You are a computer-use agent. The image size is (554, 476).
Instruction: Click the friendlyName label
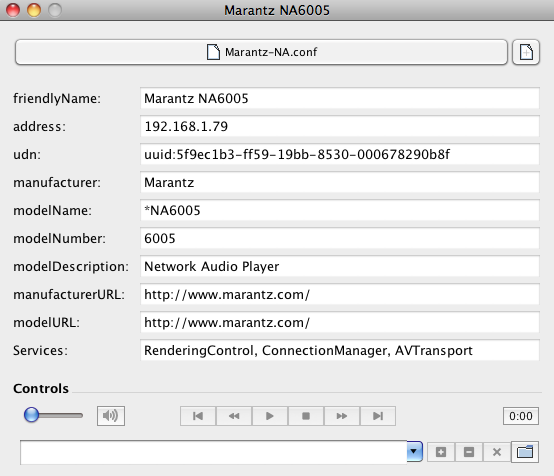click(57, 98)
